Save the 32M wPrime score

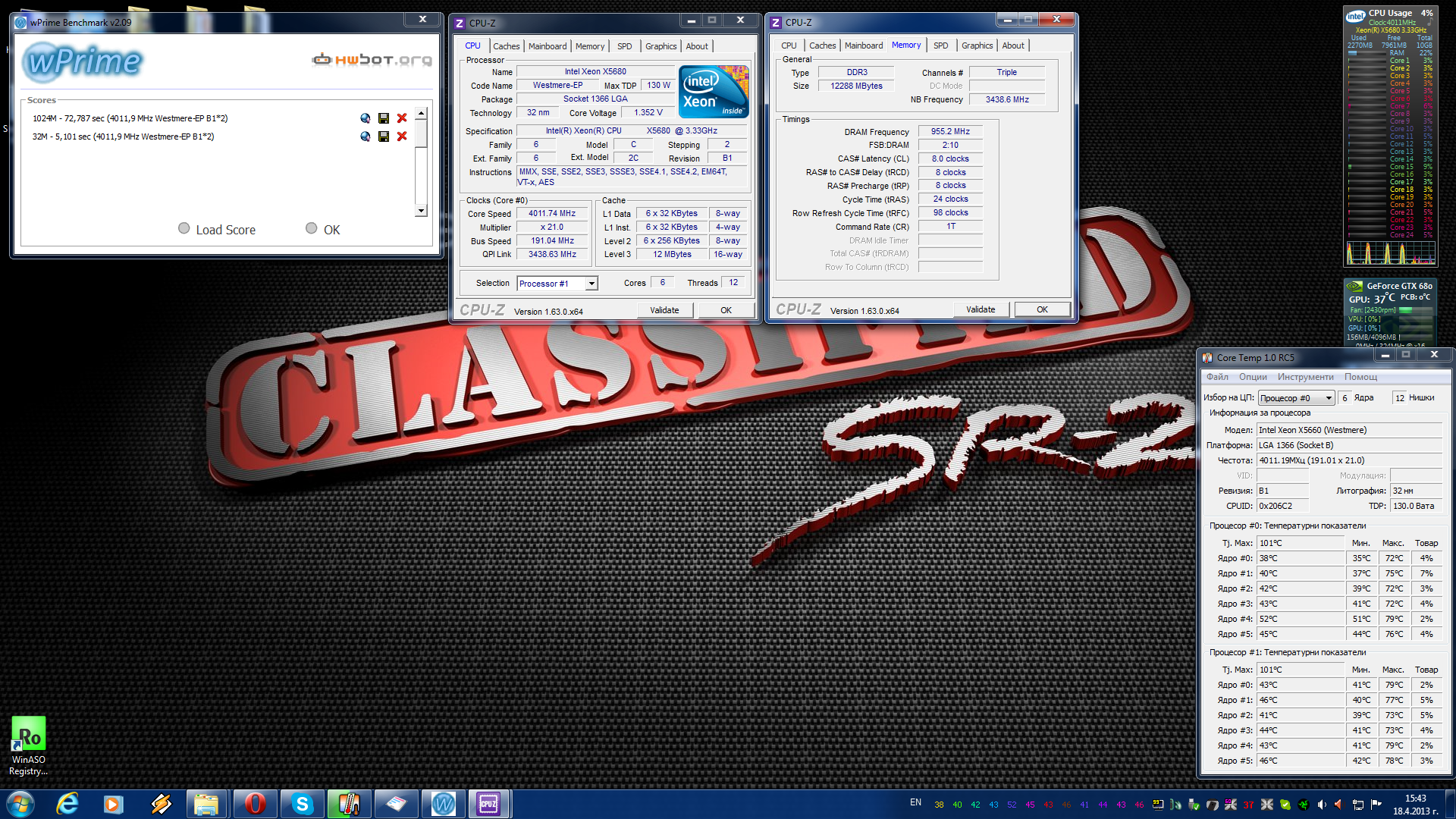click(x=384, y=136)
